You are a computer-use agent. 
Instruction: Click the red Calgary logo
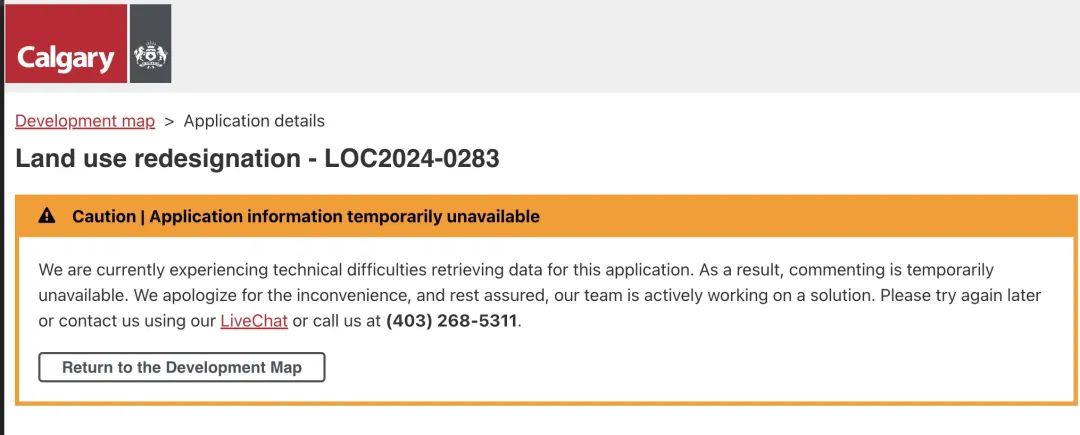click(66, 43)
